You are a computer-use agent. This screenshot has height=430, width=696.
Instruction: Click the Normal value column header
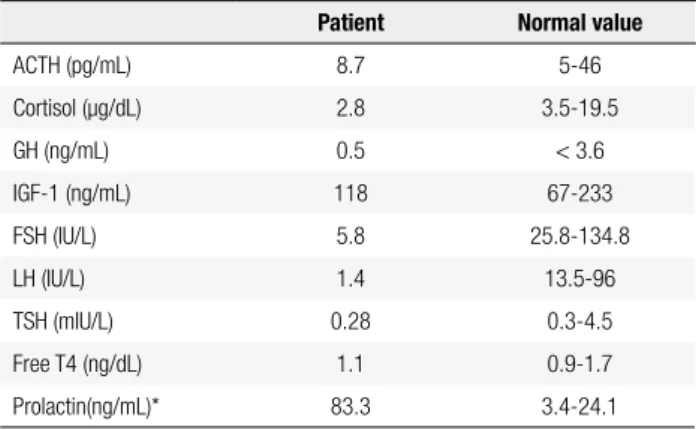point(580,23)
